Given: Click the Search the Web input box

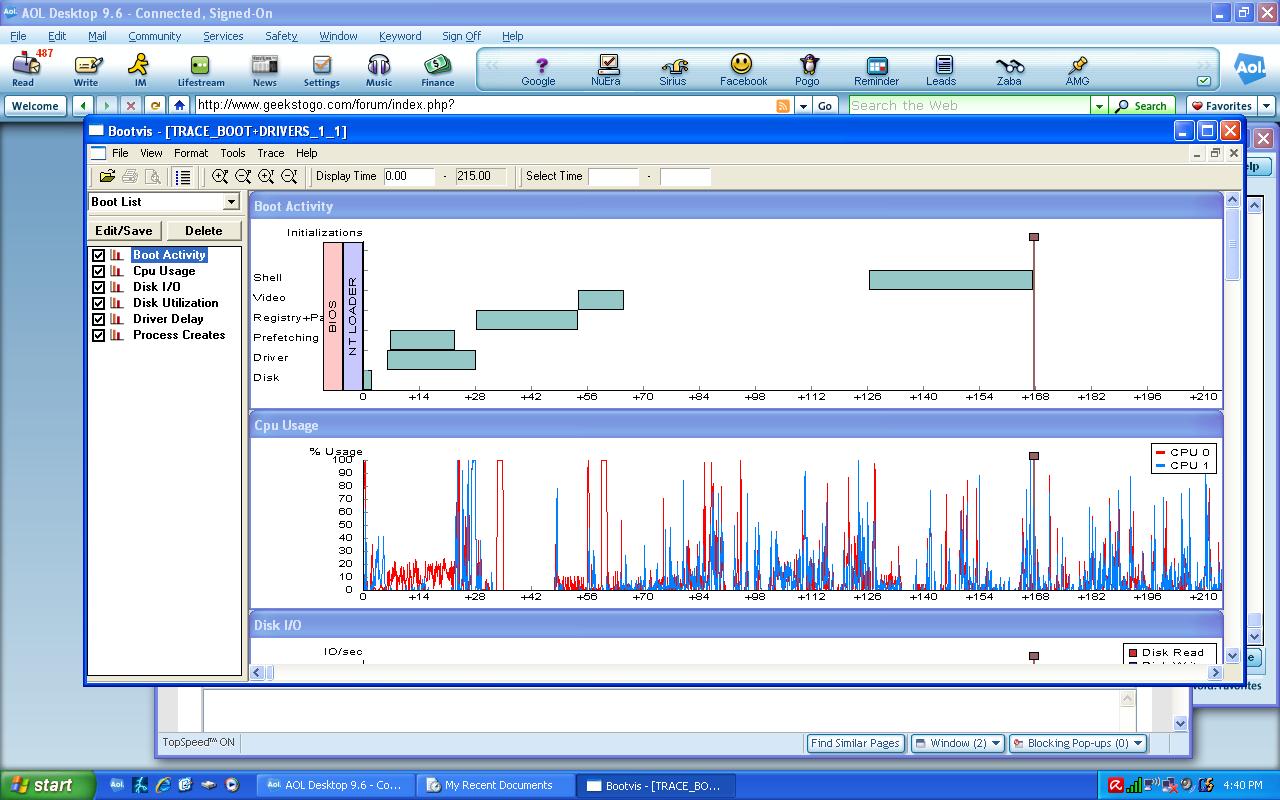Looking at the screenshot, I should pos(969,105).
